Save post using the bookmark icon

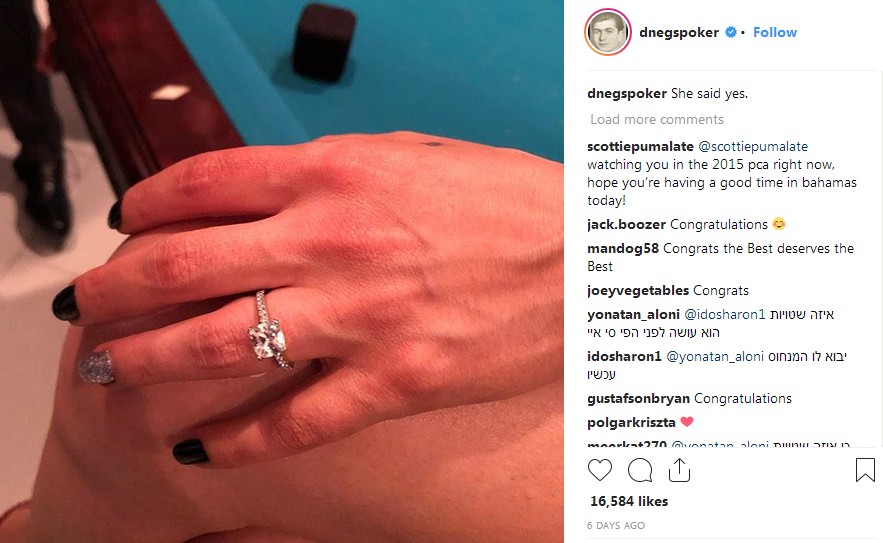tap(865, 470)
